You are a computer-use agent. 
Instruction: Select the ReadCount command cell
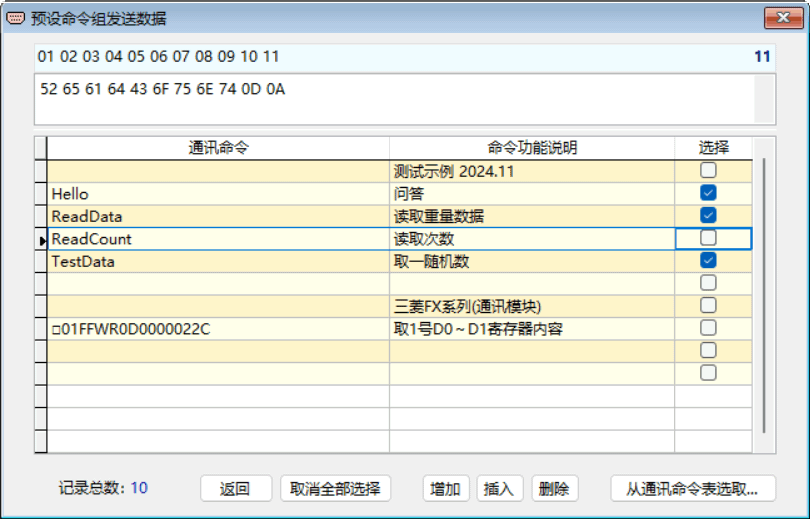(218, 239)
